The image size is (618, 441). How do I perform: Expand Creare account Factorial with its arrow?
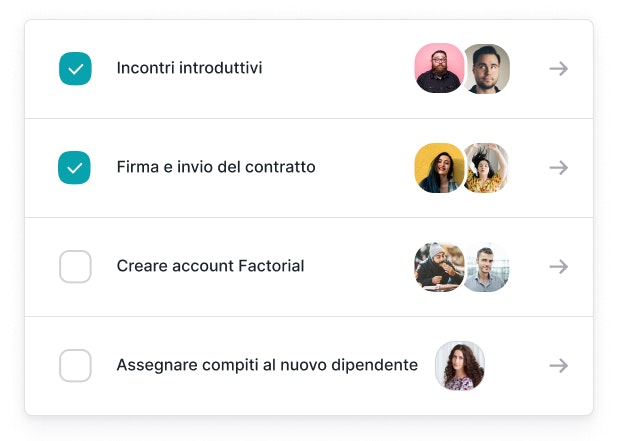tap(558, 267)
